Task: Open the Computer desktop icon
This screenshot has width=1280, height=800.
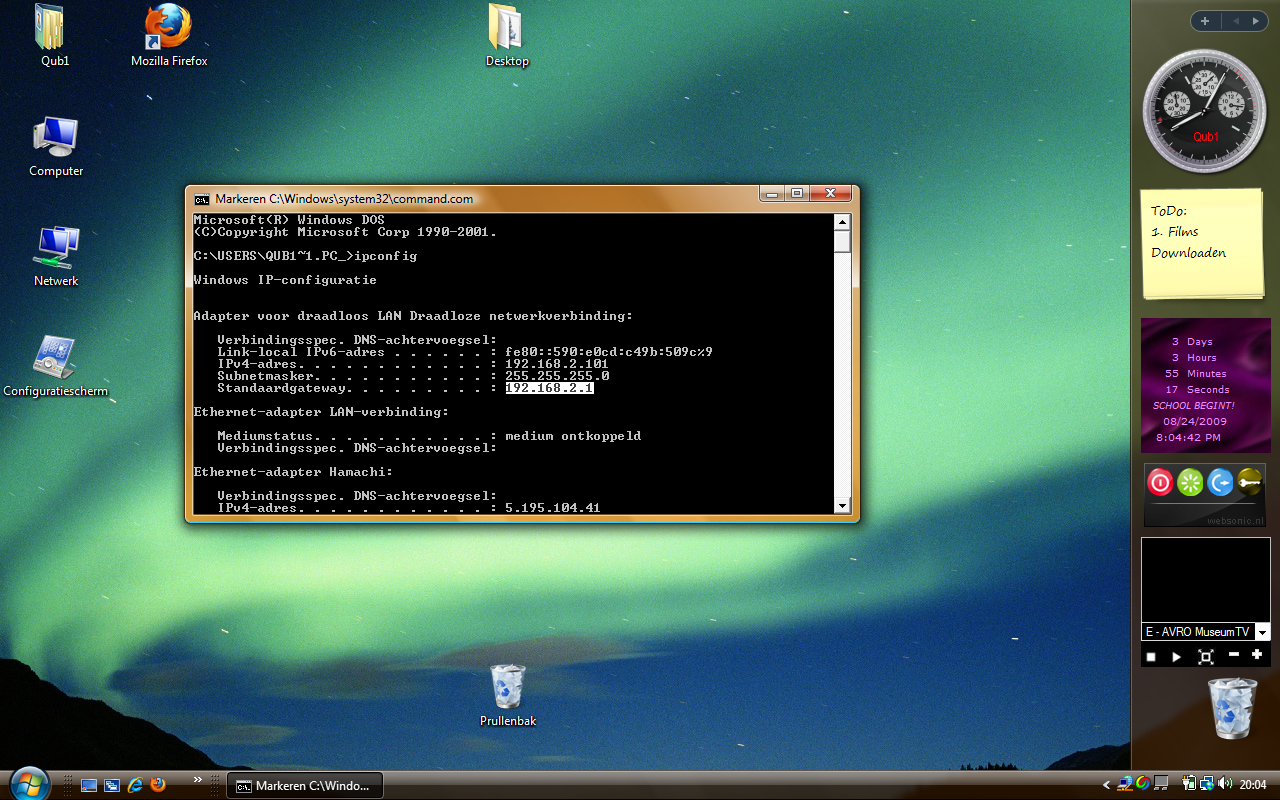Action: click(x=56, y=146)
